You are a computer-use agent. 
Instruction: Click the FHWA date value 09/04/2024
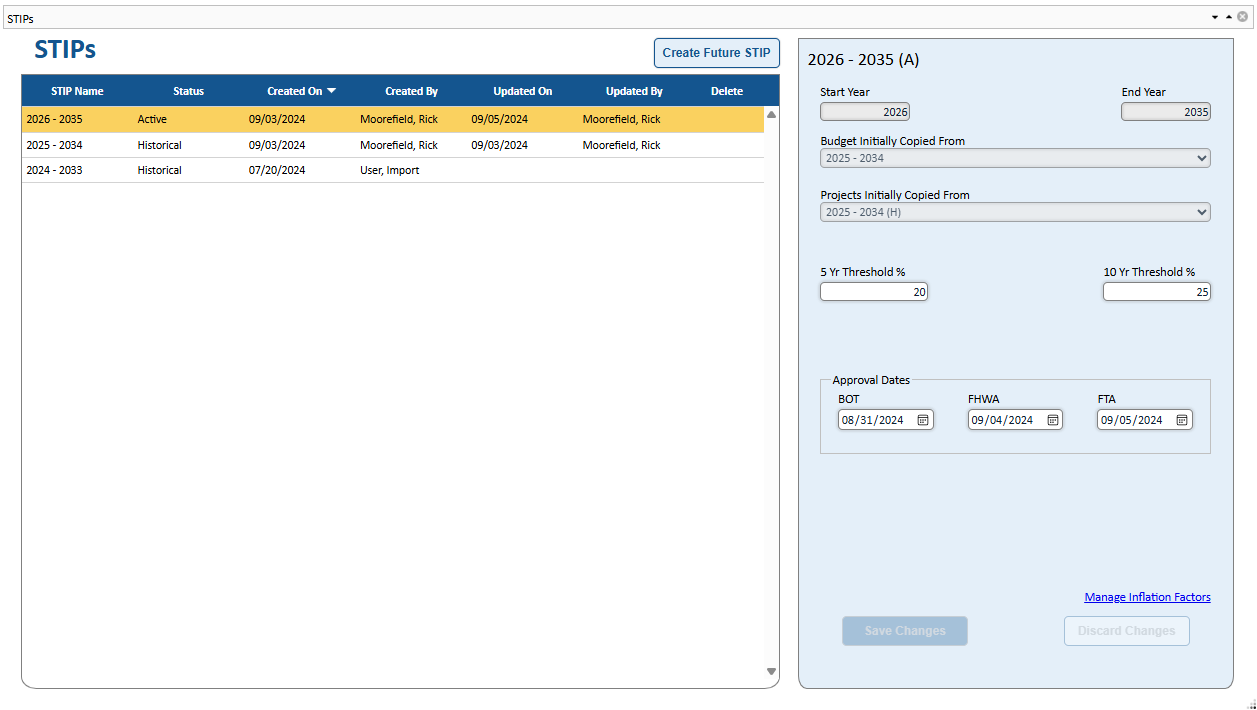coord(1002,420)
